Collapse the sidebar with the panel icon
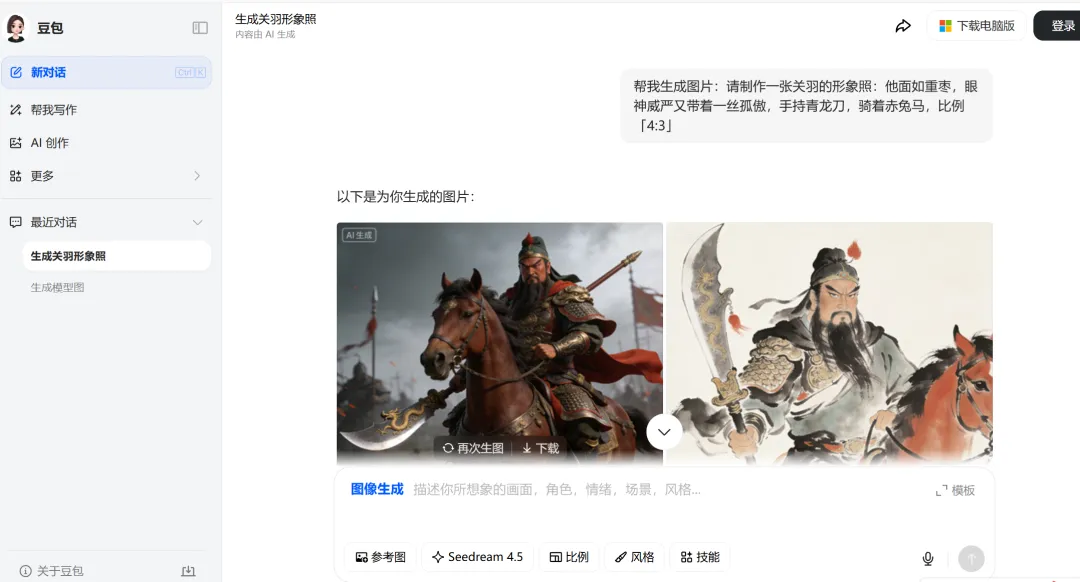Viewport: 1080px width, 582px height. 200,28
